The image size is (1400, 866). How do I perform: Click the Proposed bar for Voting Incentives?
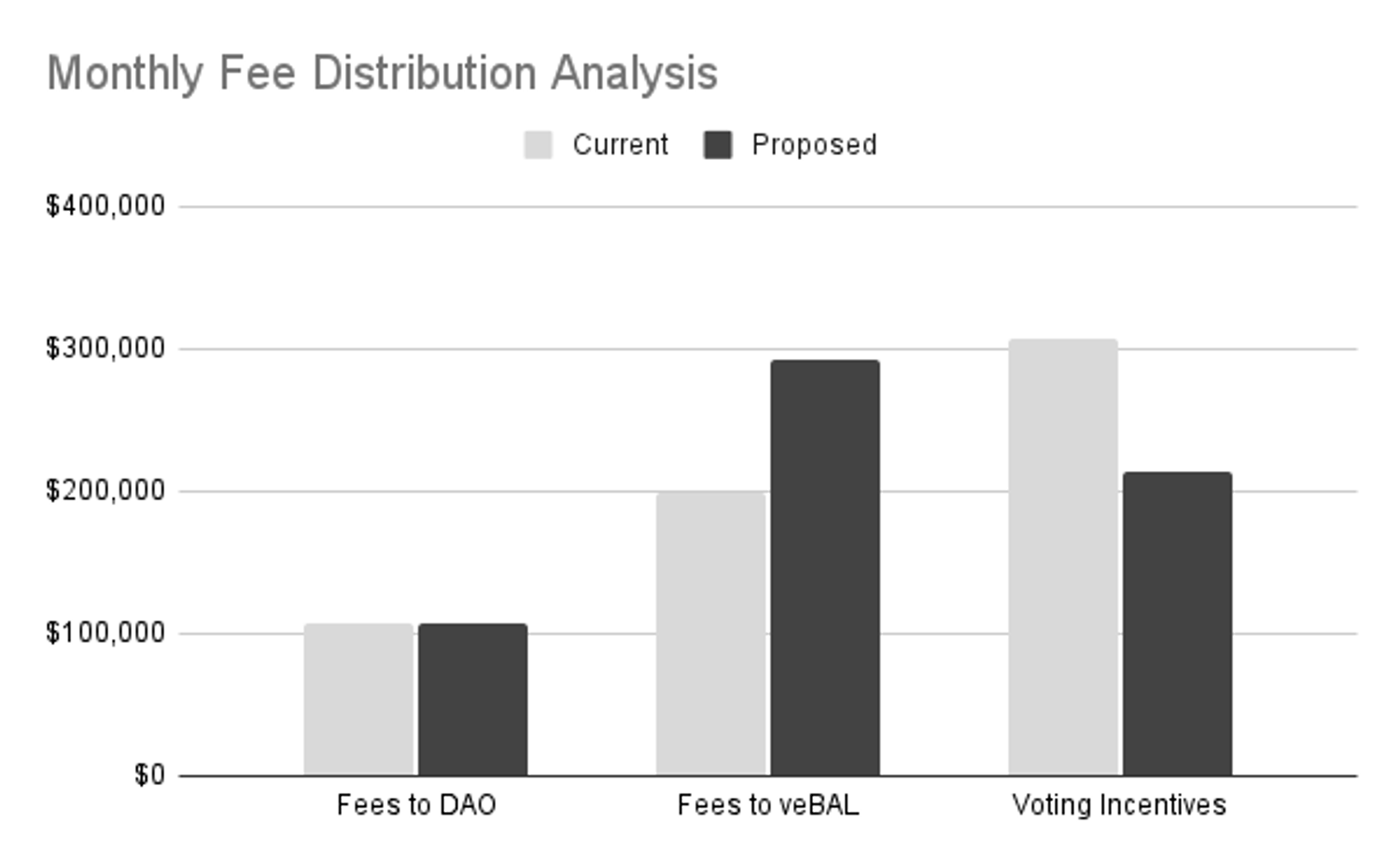pyautogui.click(x=1177, y=623)
